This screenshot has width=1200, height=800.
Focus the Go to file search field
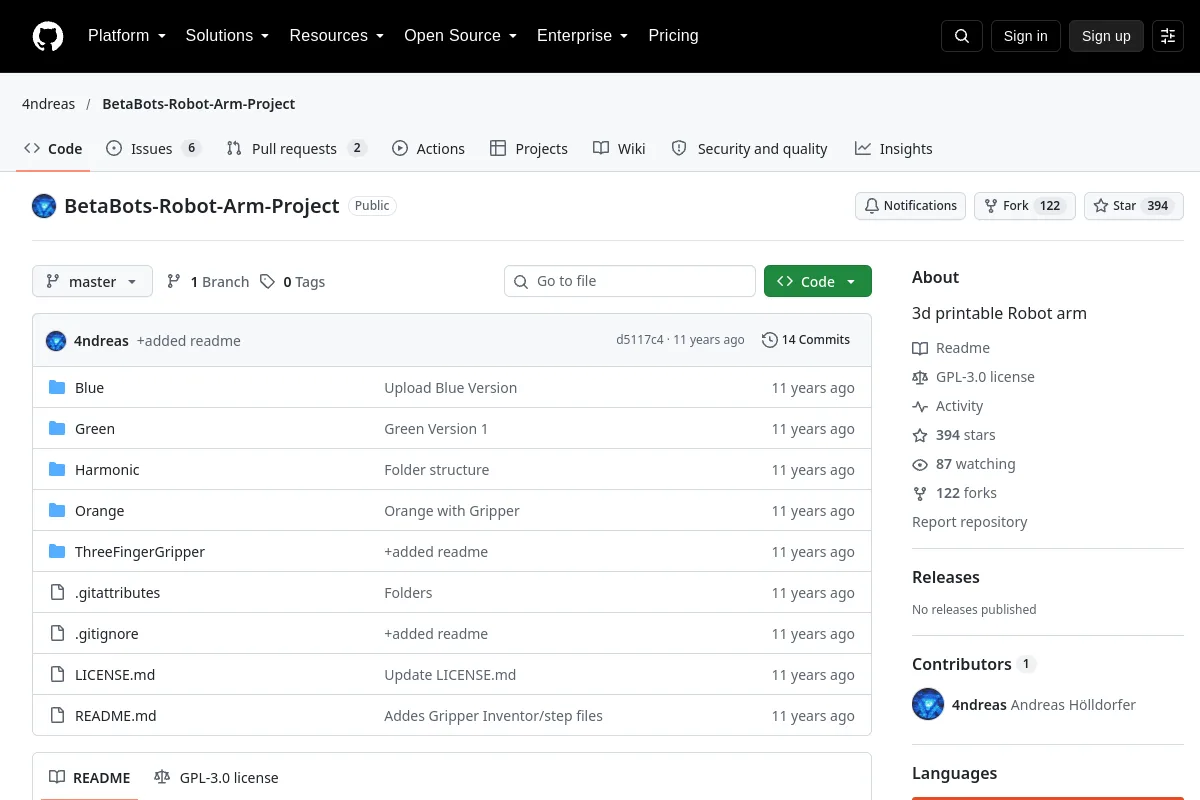pos(630,281)
